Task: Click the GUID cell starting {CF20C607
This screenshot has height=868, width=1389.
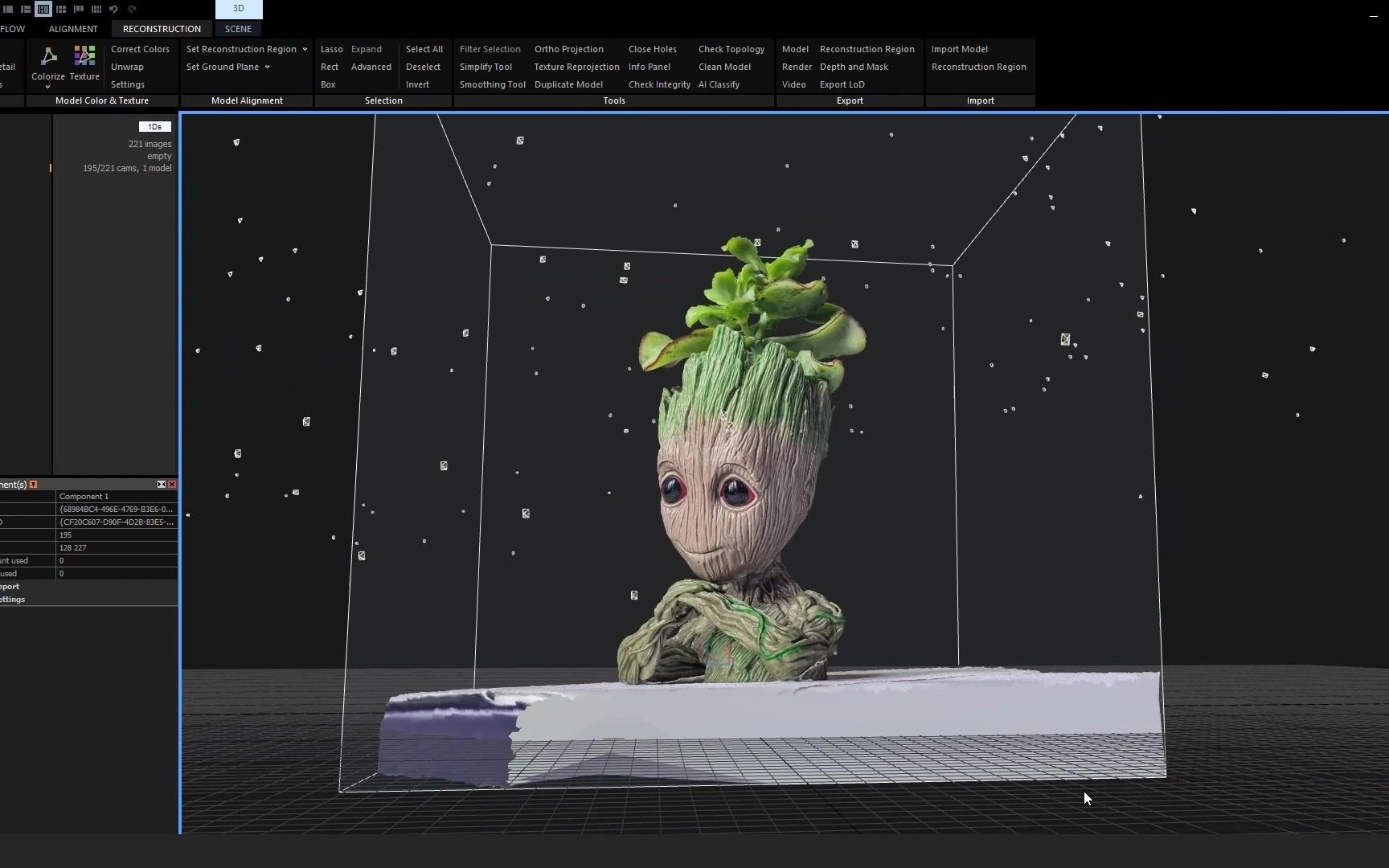Action: coord(117,522)
